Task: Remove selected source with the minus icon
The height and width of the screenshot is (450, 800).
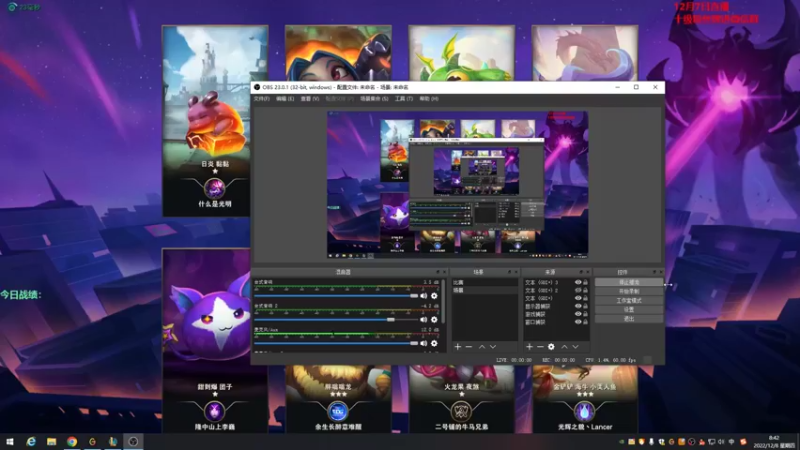Action: tap(540, 347)
